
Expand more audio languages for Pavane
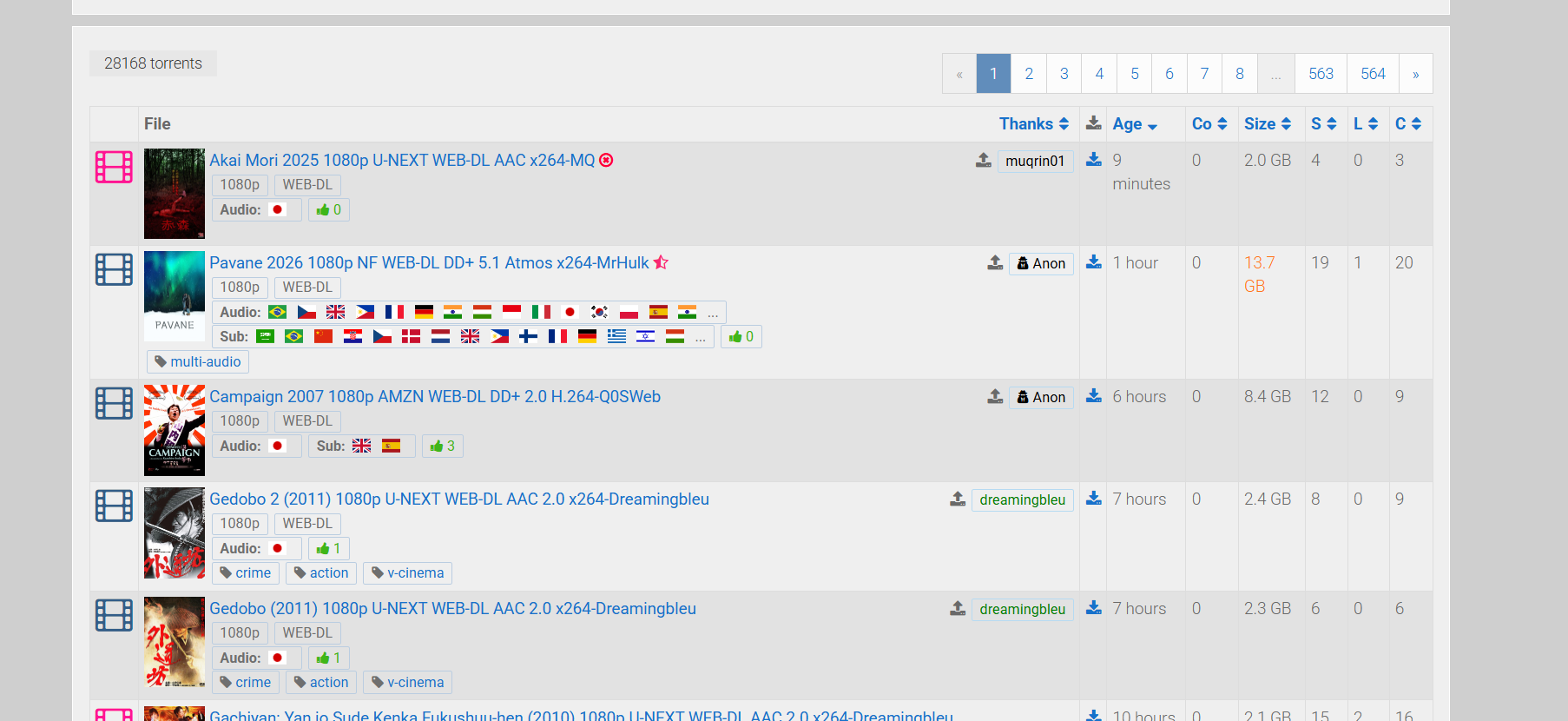point(713,314)
